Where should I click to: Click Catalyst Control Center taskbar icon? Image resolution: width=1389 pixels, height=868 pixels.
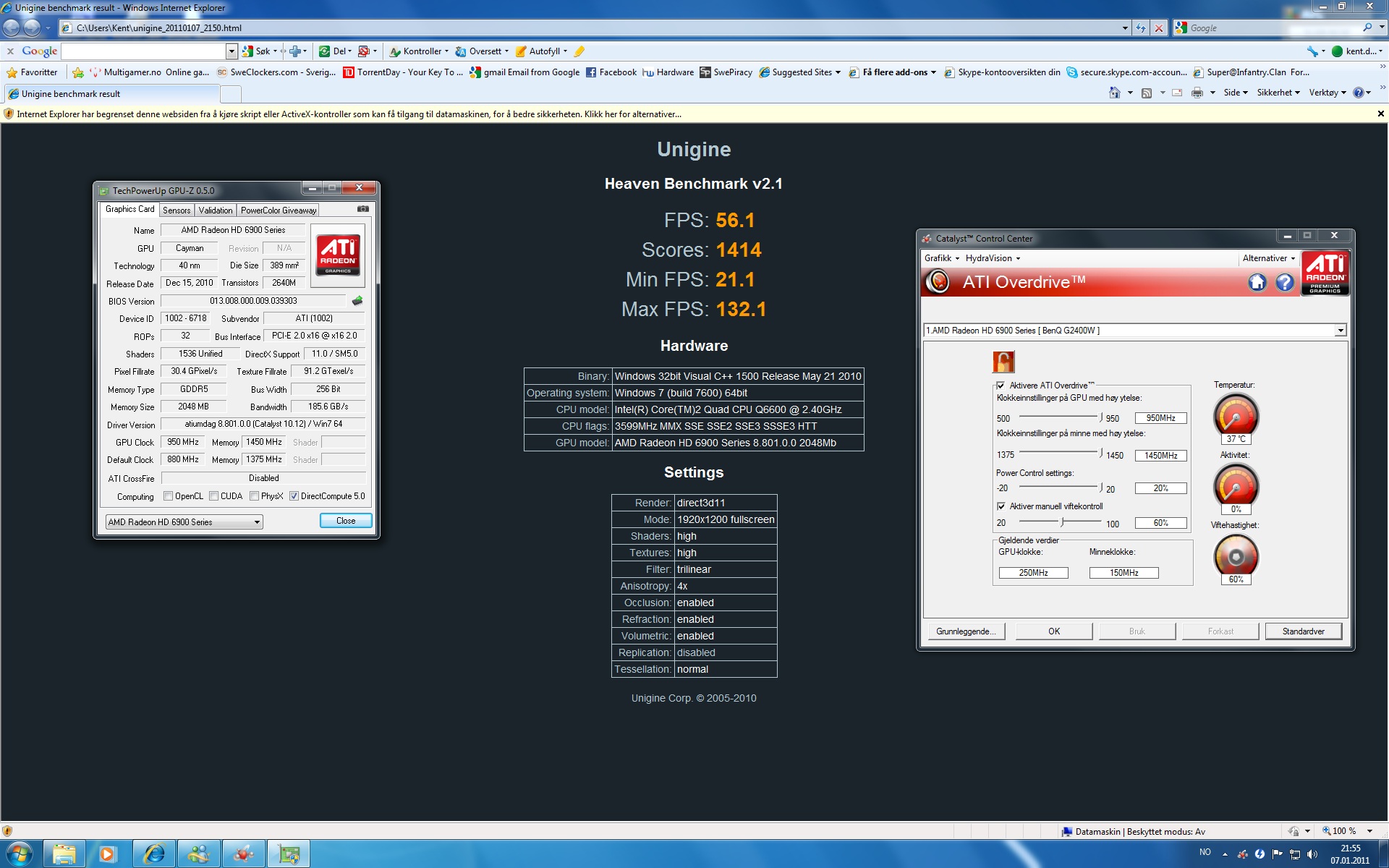click(244, 854)
